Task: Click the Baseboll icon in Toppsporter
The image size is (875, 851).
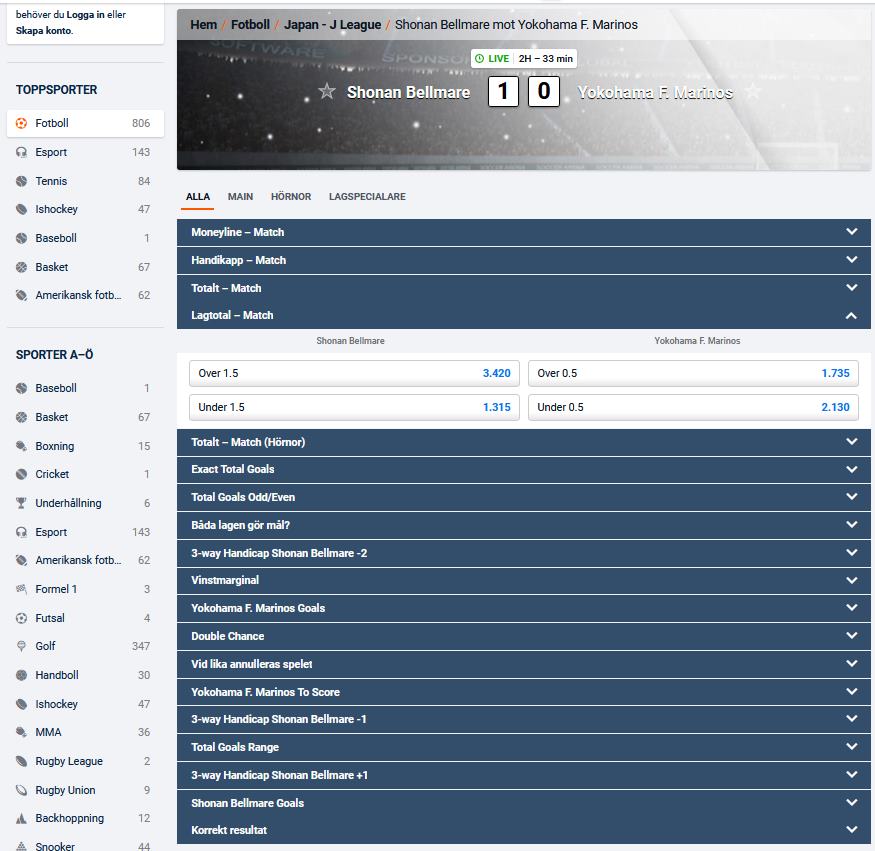Action: (21, 238)
